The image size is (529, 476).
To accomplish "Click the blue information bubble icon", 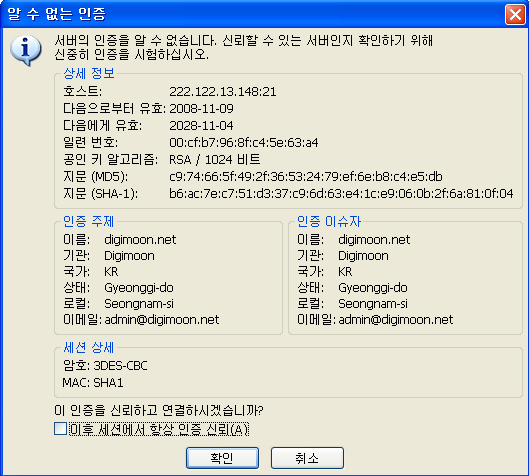I will click(x=26, y=50).
